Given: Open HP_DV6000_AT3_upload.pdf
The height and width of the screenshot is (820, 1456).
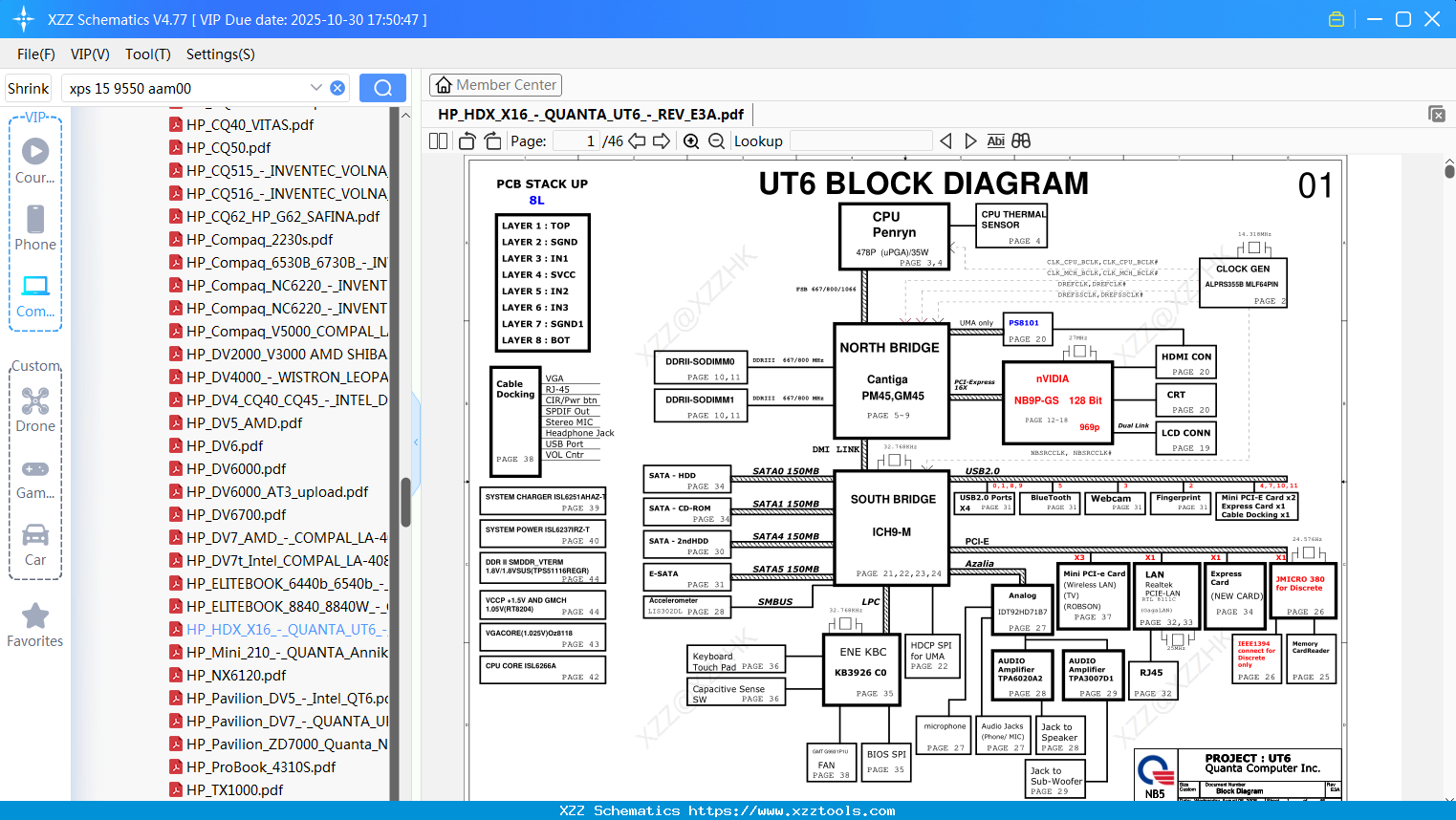Looking at the screenshot, I should click(277, 491).
